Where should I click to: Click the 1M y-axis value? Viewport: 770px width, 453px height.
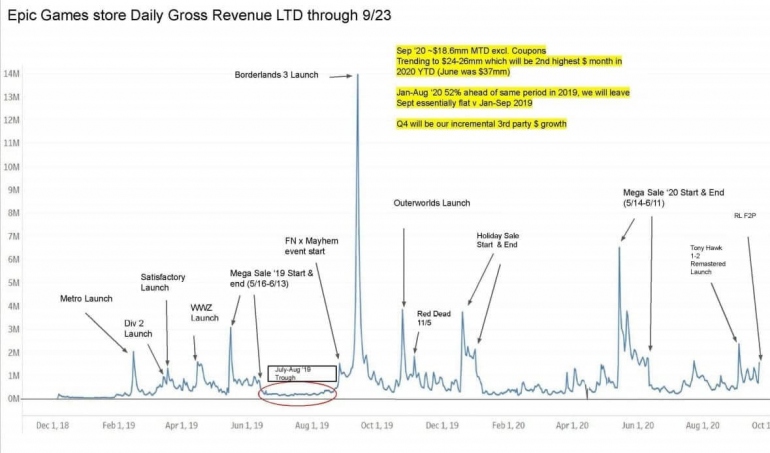(x=13, y=376)
